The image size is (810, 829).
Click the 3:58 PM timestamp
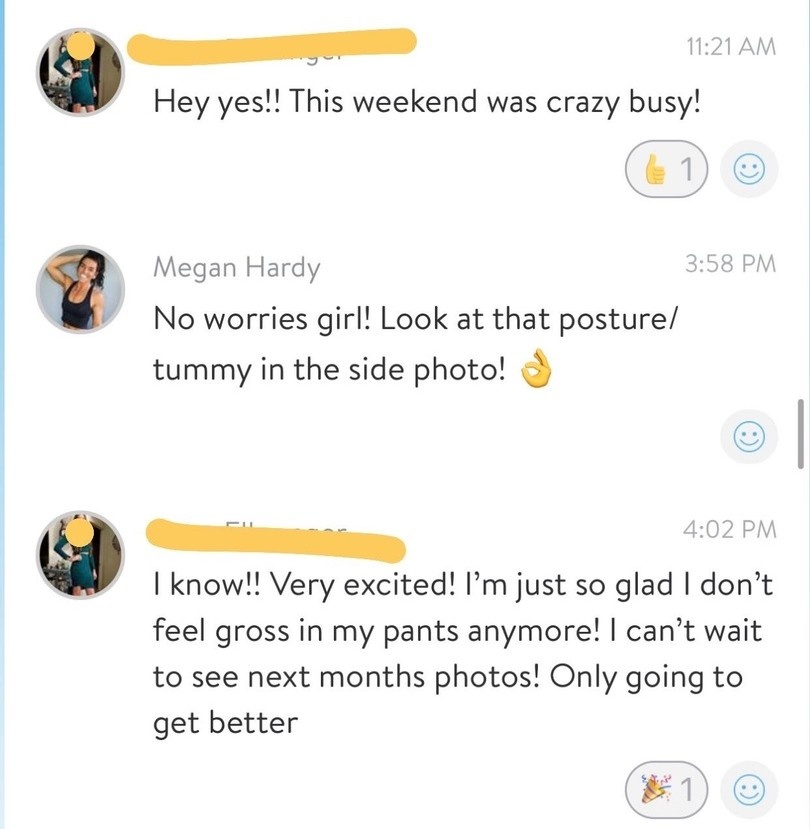pos(731,264)
